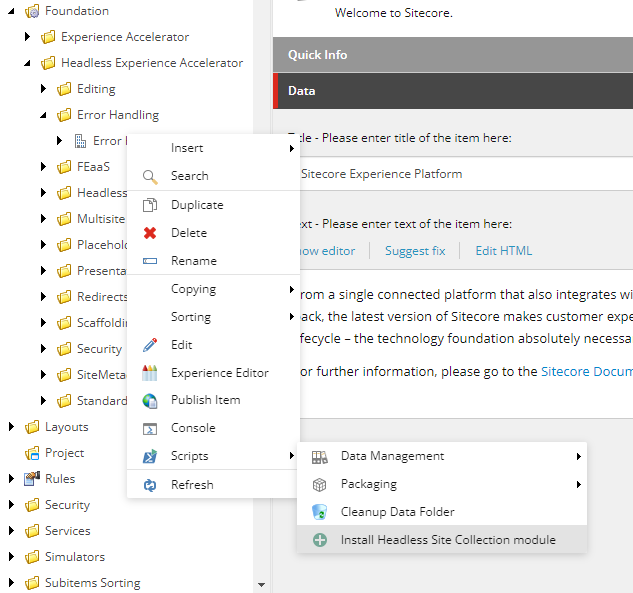This screenshot has width=633, height=593.
Task: Collapse the Data section header
Action: (x=453, y=91)
